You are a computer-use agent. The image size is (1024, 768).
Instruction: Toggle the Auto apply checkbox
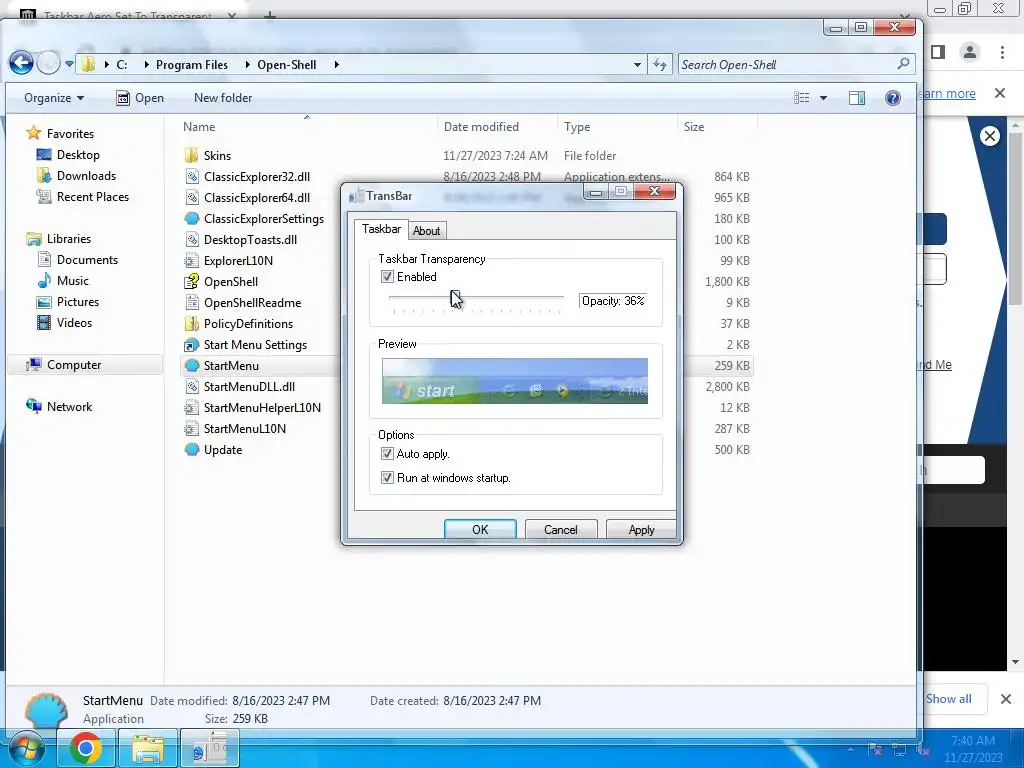[x=387, y=454]
